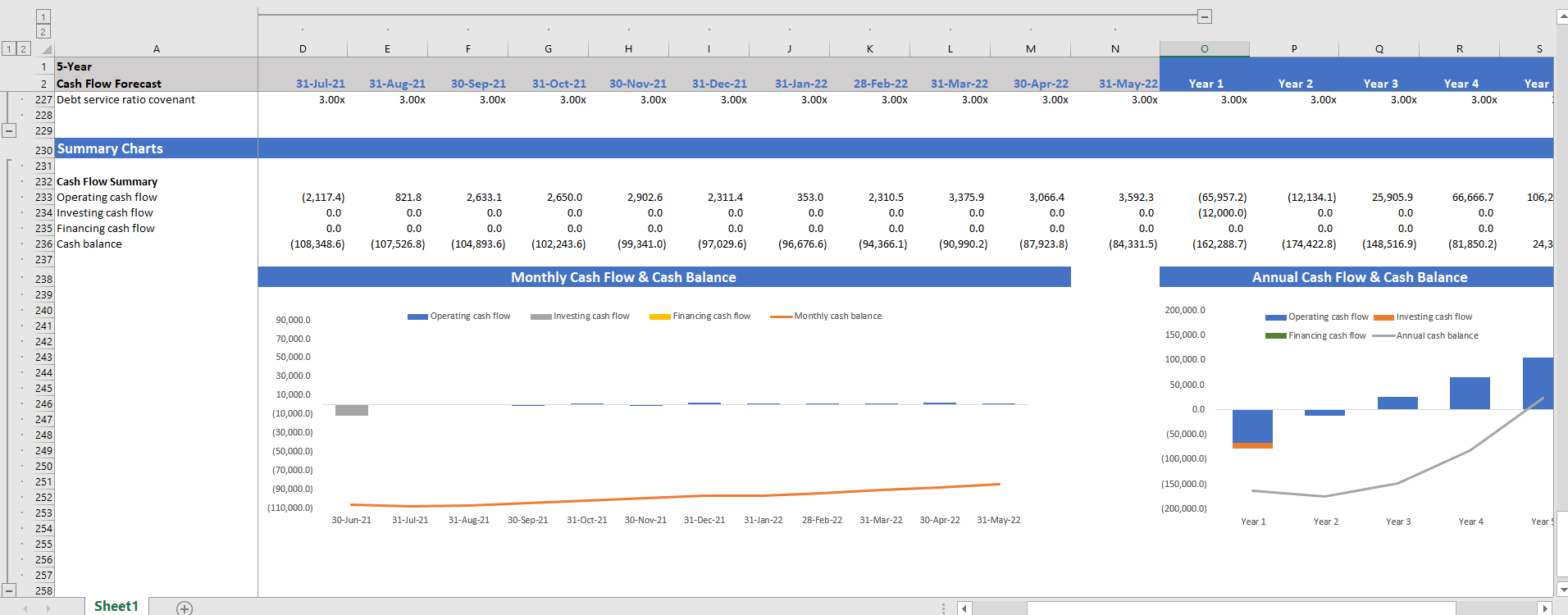
Task: Click the Monthly Cash Flow & Cash Balance title
Action: pyautogui.click(x=623, y=277)
